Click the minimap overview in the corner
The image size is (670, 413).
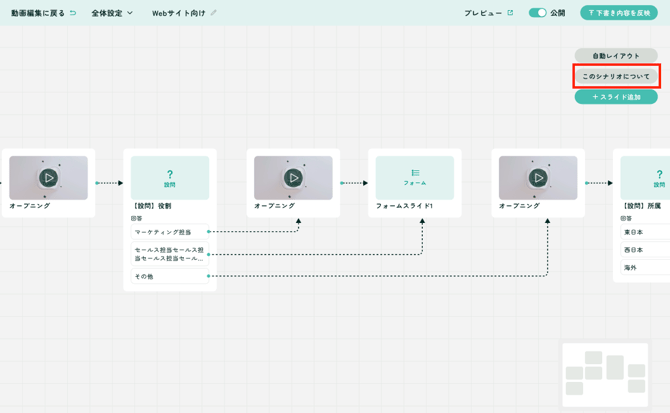tap(605, 374)
